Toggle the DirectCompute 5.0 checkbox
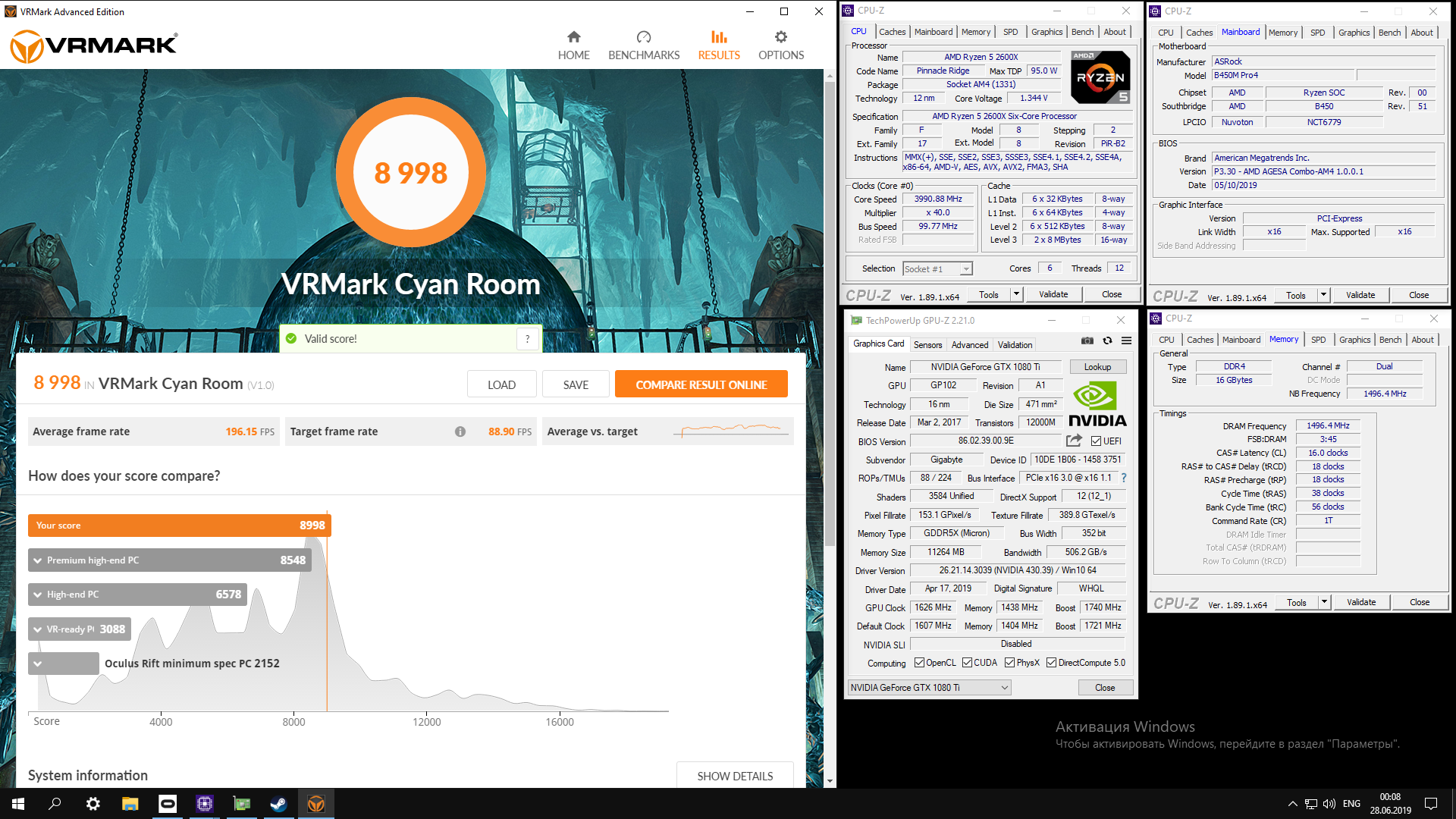This screenshot has height=819, width=1456. (x=1051, y=663)
